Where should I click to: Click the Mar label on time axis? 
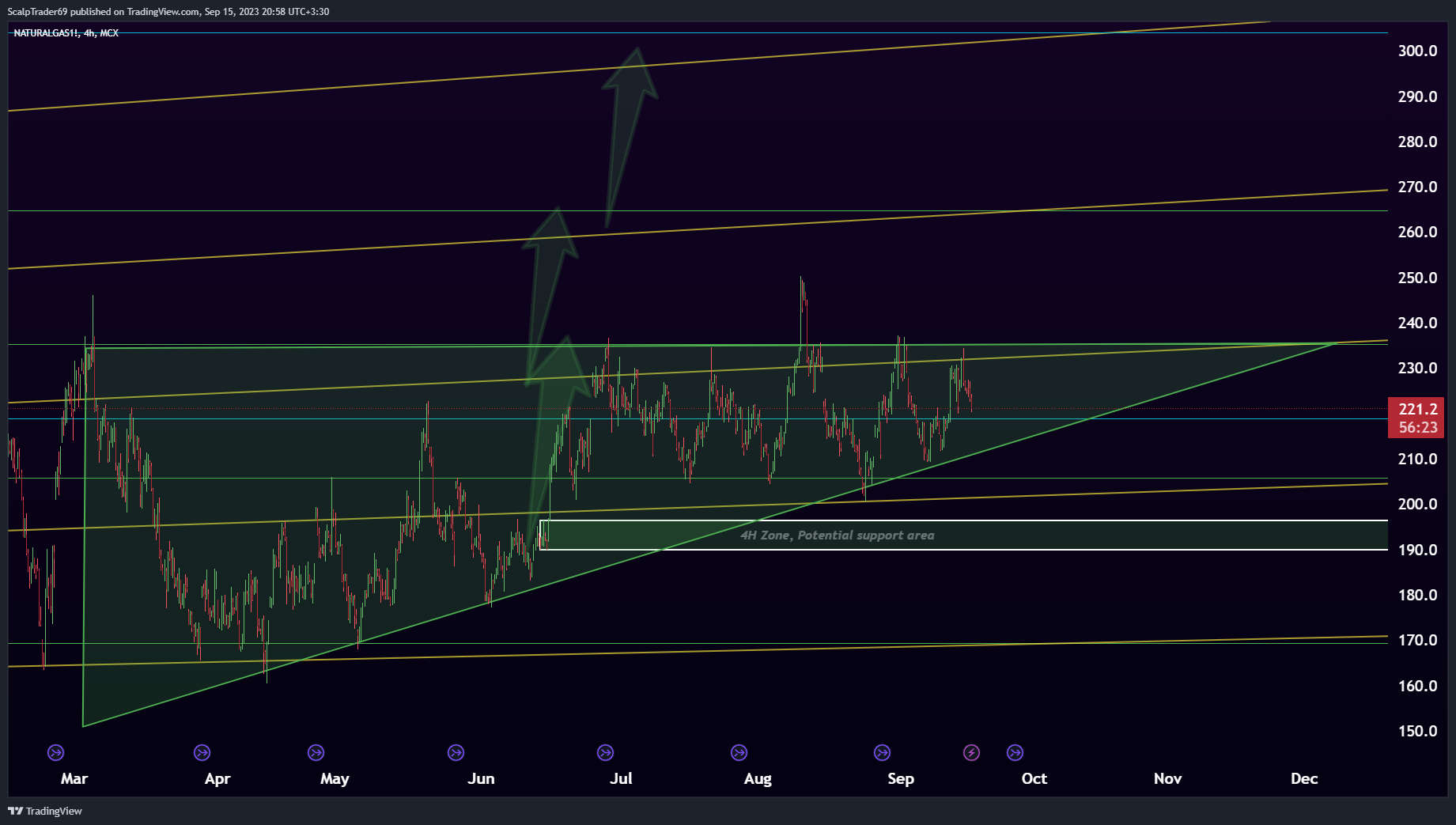click(74, 778)
